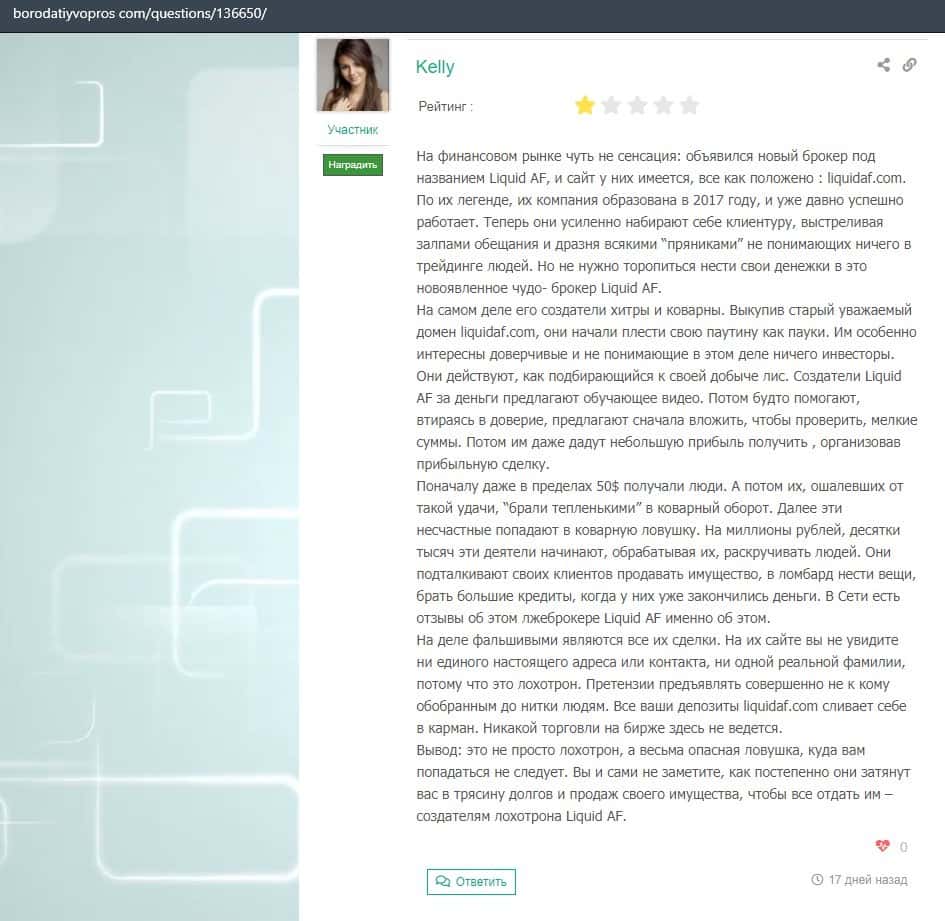Viewport: 945px width, 921px height.
Task: Select the second rating star
Action: coord(611,105)
